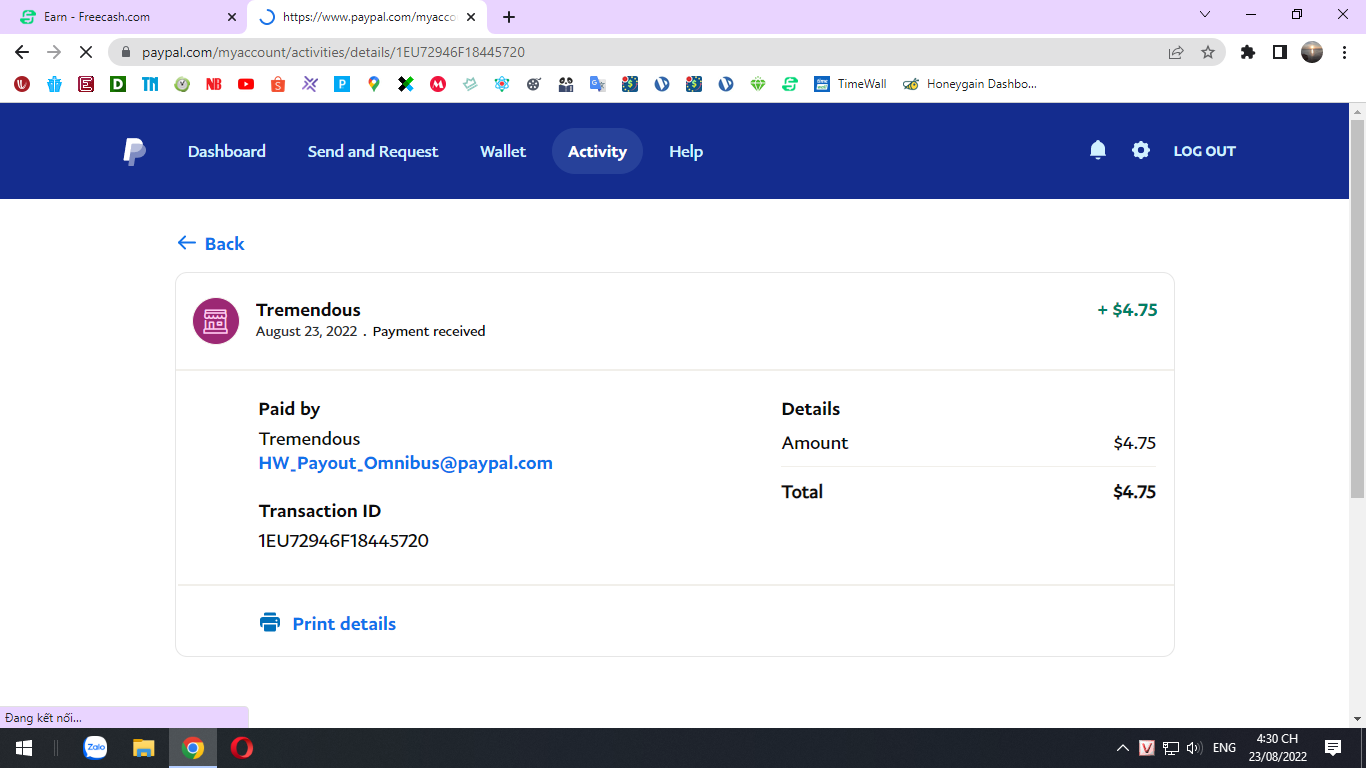The height and width of the screenshot is (768, 1366).
Task: Click the back arrow icon above transaction
Action: [x=186, y=243]
